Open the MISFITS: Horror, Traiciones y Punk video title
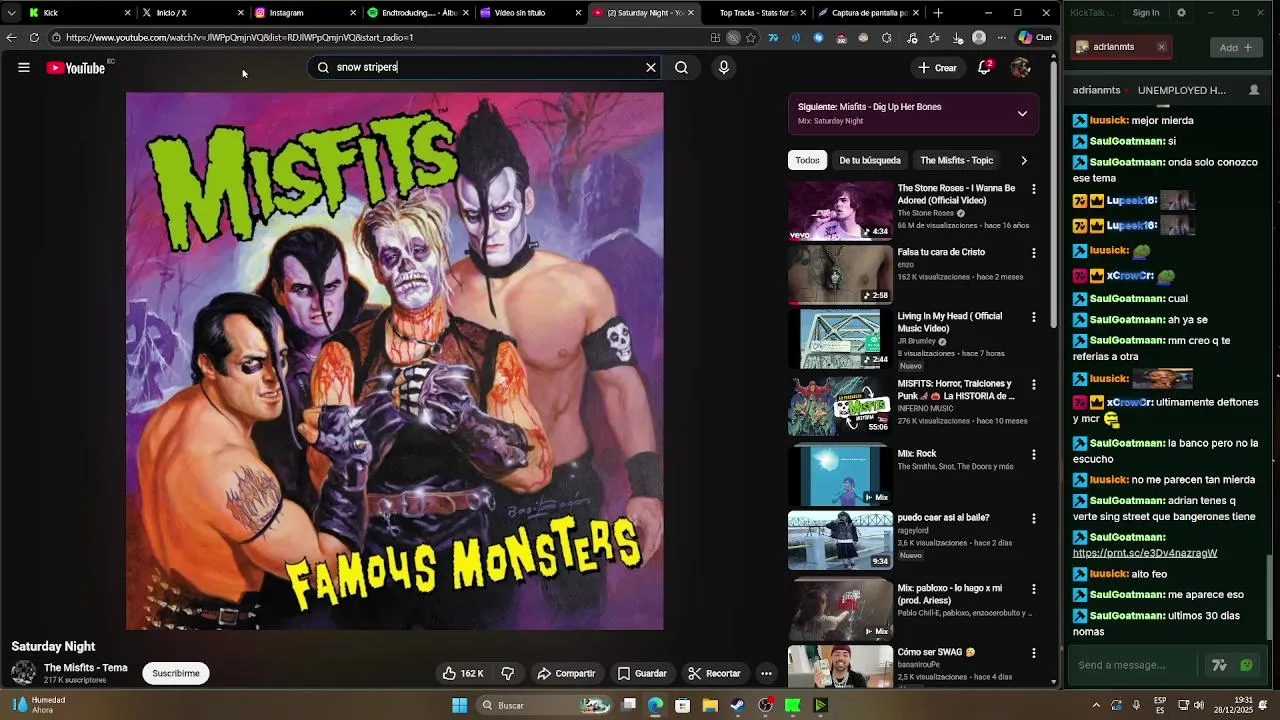Image resolution: width=1280 pixels, height=720 pixels. tap(956, 390)
